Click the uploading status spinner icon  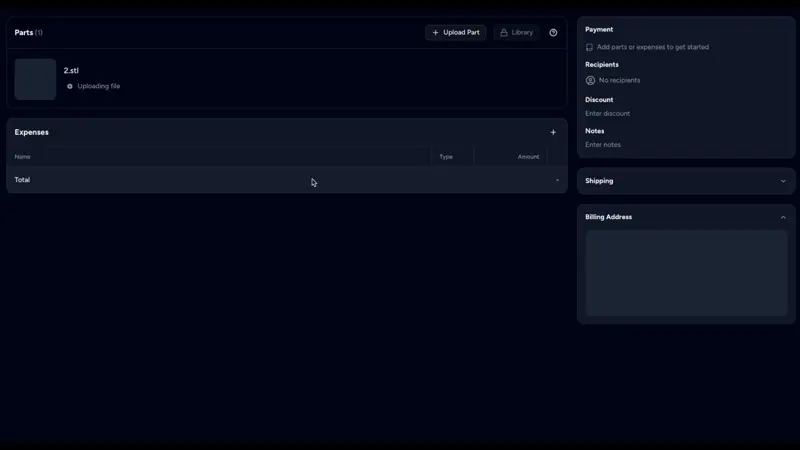click(x=70, y=86)
